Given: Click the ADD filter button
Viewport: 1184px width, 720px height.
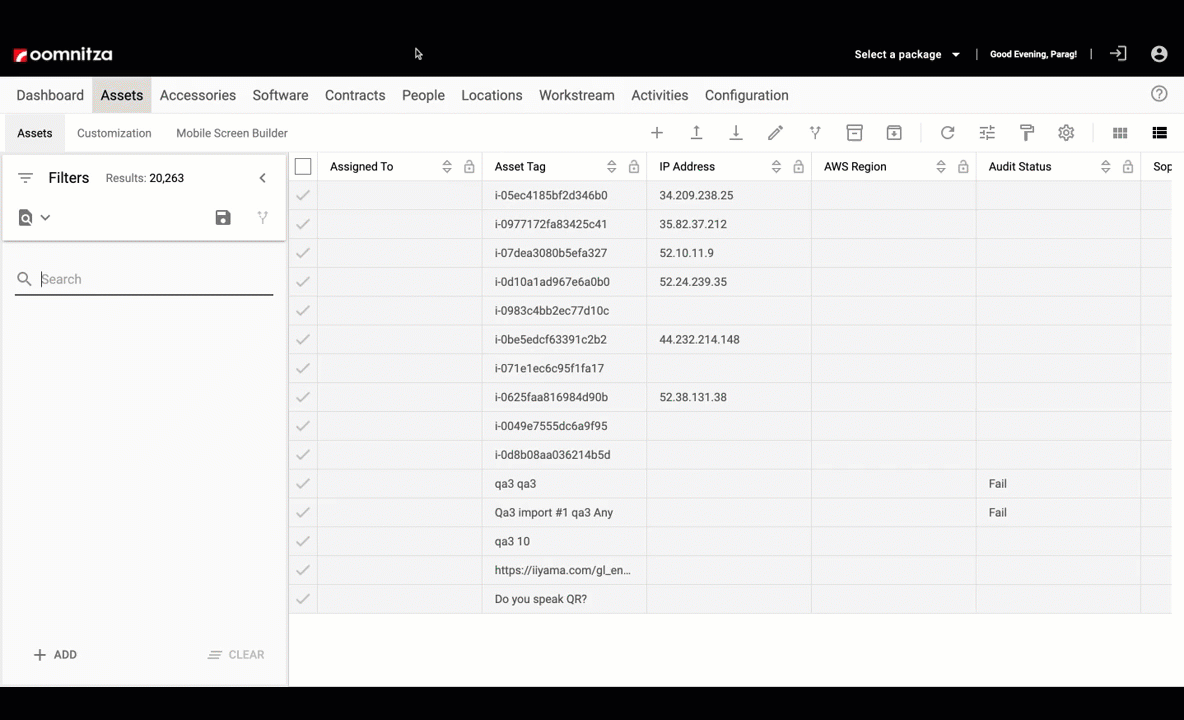Looking at the screenshot, I should [55, 655].
